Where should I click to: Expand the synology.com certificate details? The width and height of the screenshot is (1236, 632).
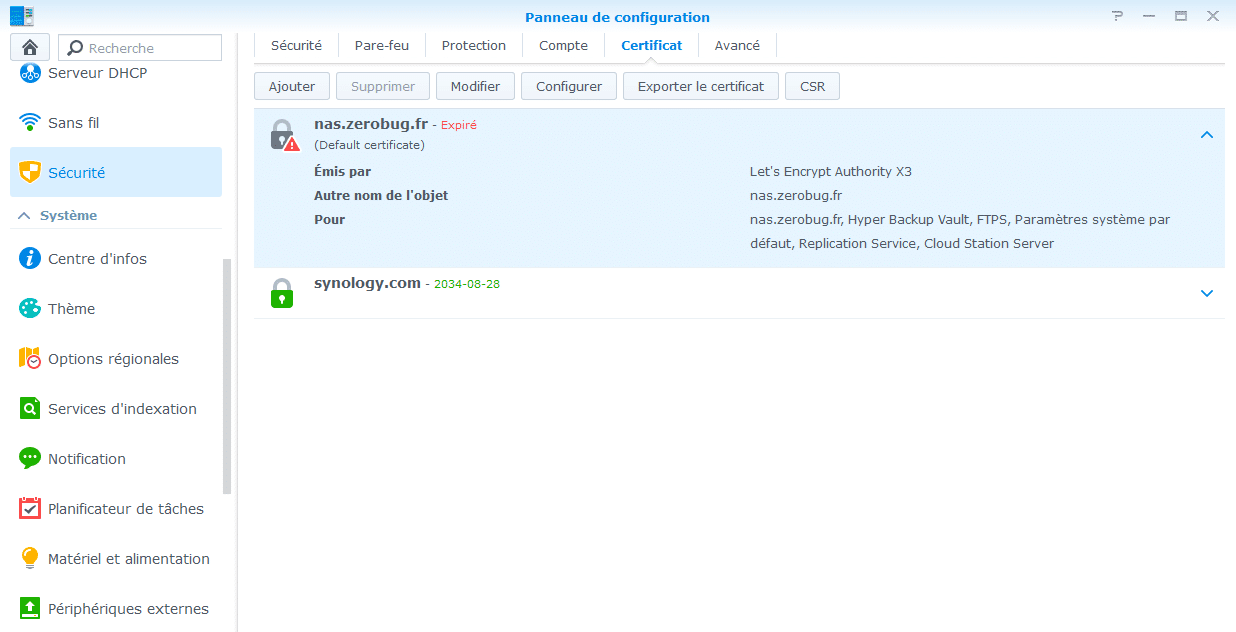[x=1206, y=293]
